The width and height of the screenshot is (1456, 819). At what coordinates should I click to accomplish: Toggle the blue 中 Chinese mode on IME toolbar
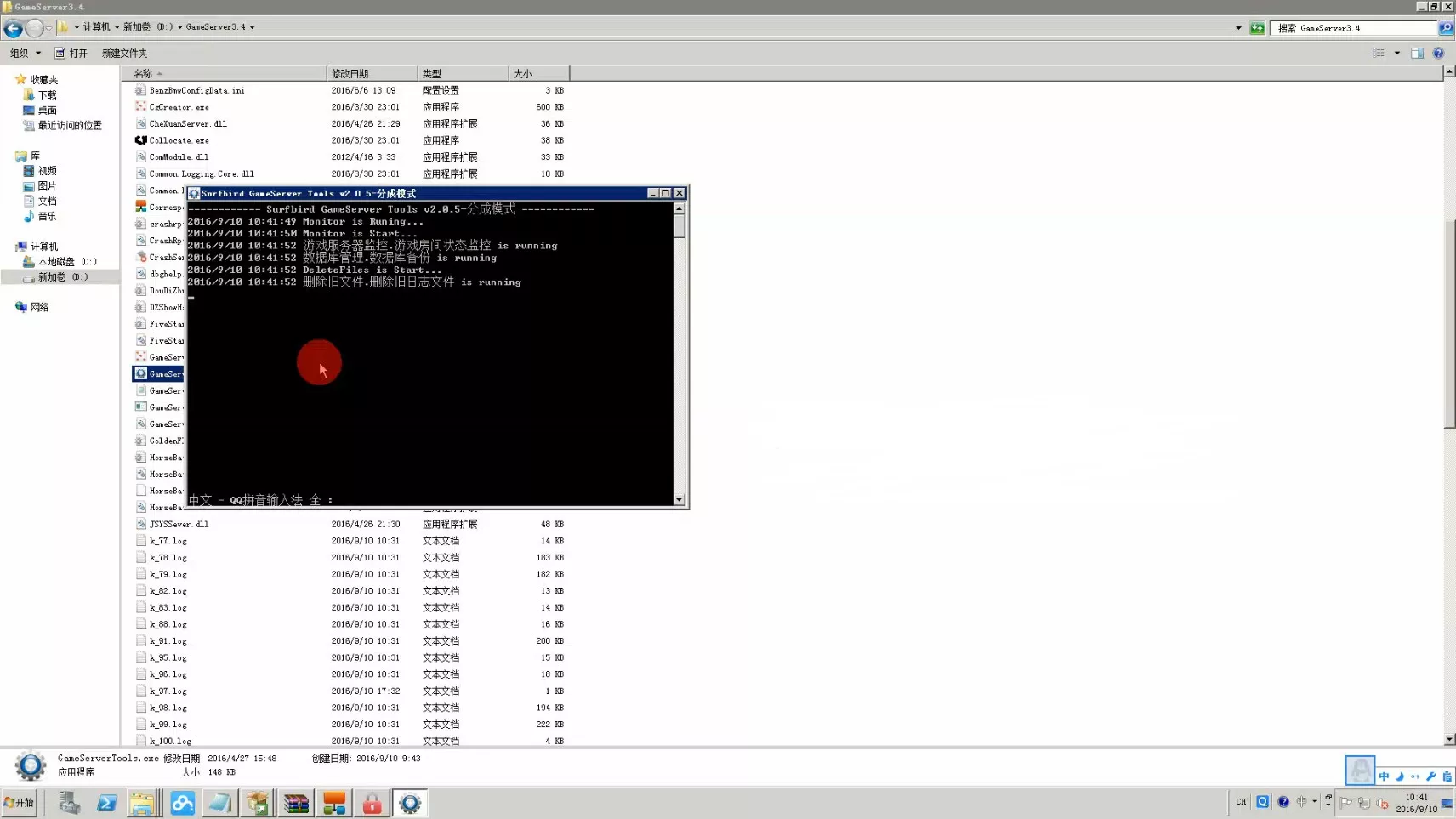(1384, 776)
